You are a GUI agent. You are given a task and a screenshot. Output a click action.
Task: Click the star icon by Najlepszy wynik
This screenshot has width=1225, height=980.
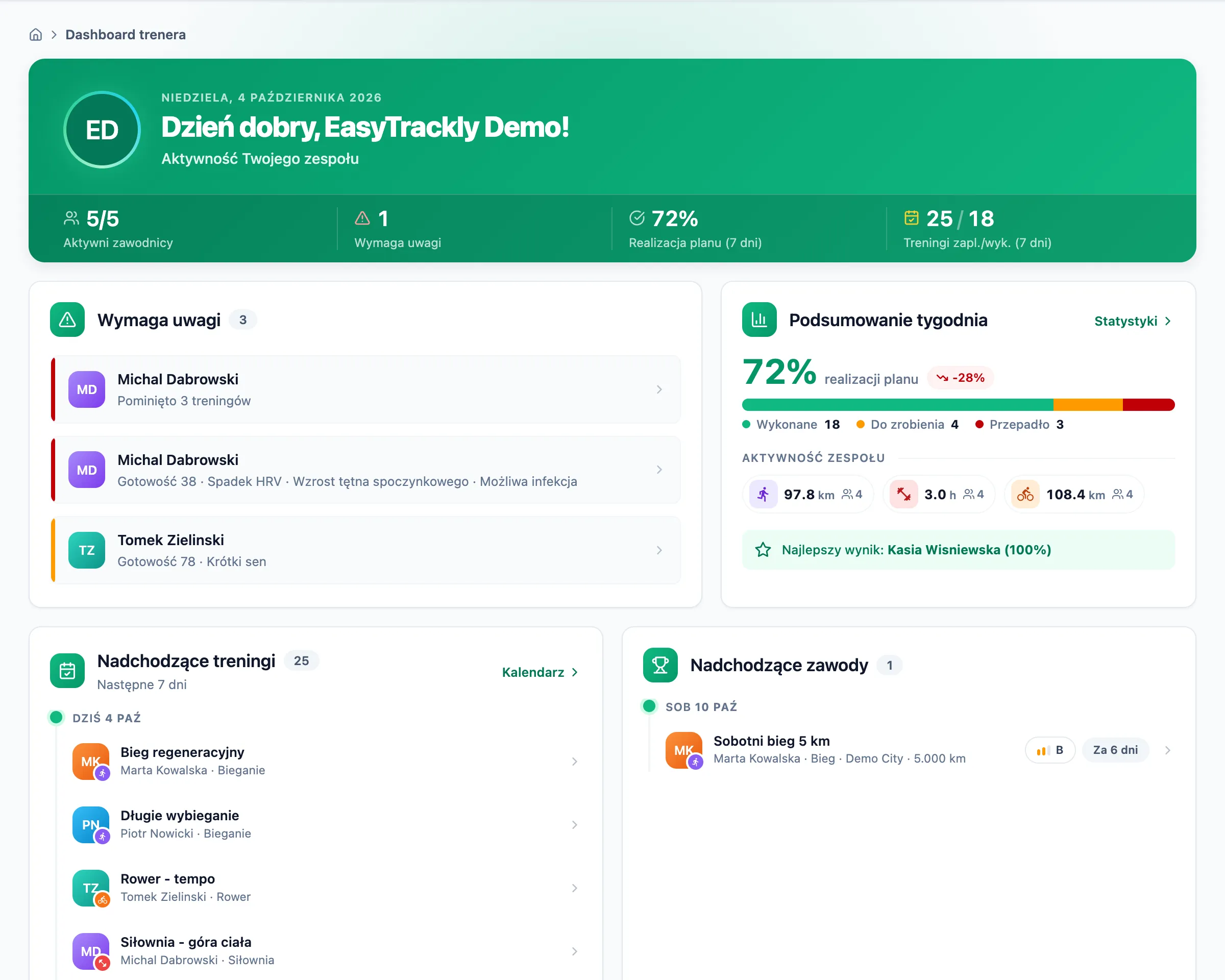[763, 550]
